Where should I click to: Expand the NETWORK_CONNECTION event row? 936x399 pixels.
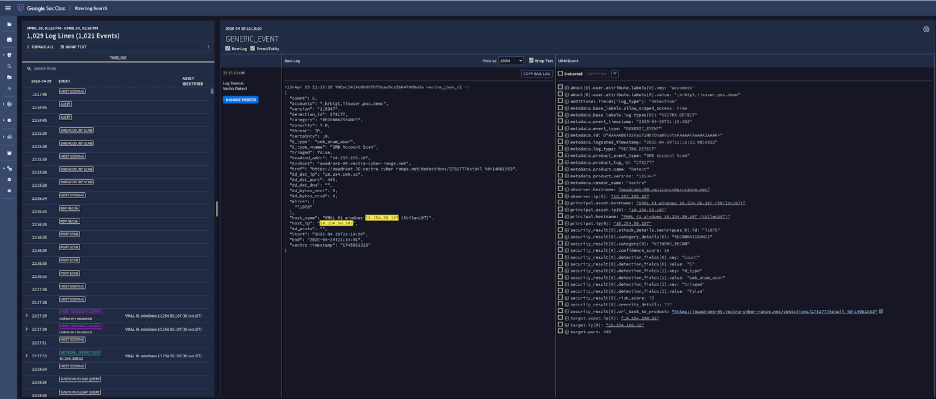point(27,355)
